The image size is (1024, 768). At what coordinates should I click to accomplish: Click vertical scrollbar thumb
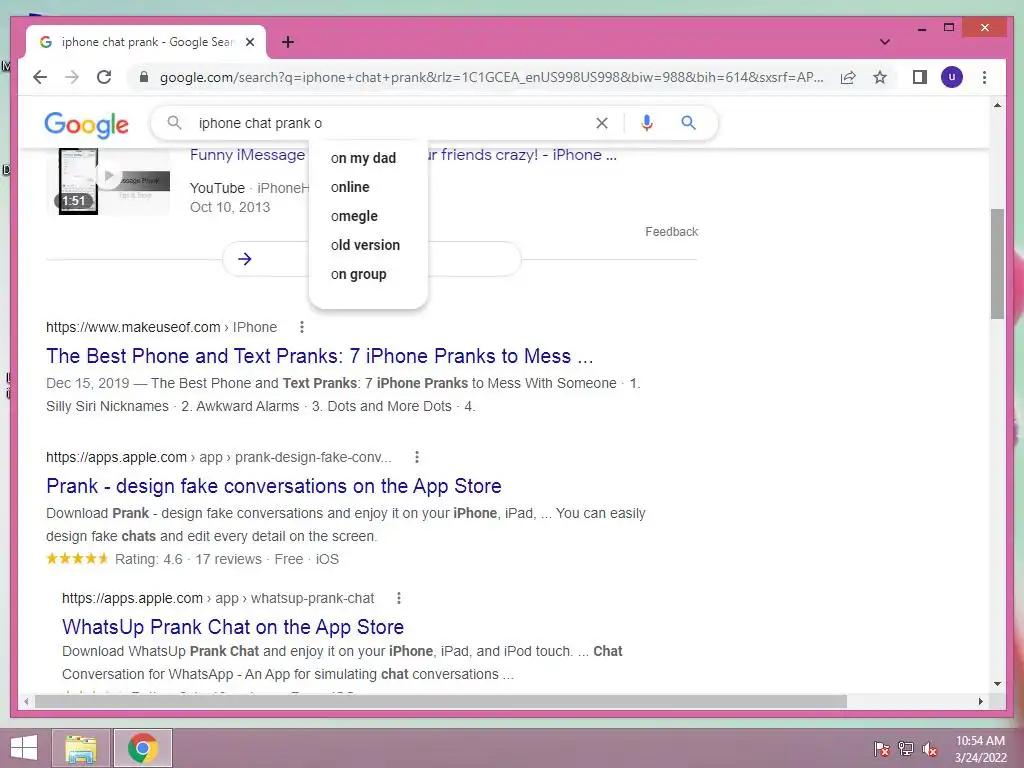point(997,264)
